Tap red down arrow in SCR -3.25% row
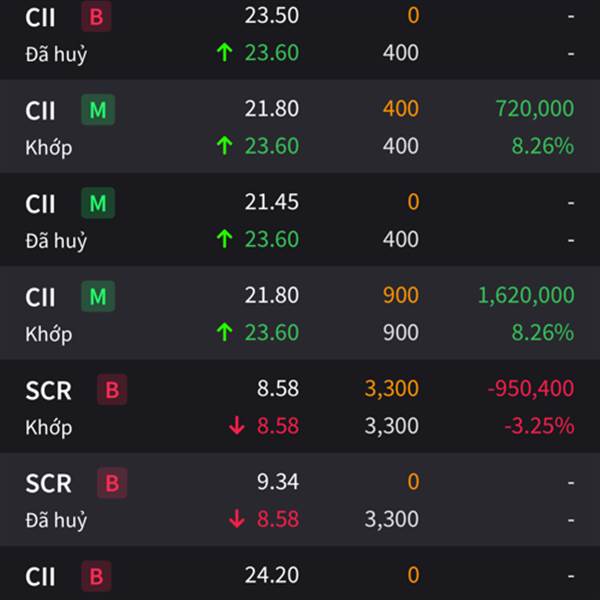 [x=237, y=426]
